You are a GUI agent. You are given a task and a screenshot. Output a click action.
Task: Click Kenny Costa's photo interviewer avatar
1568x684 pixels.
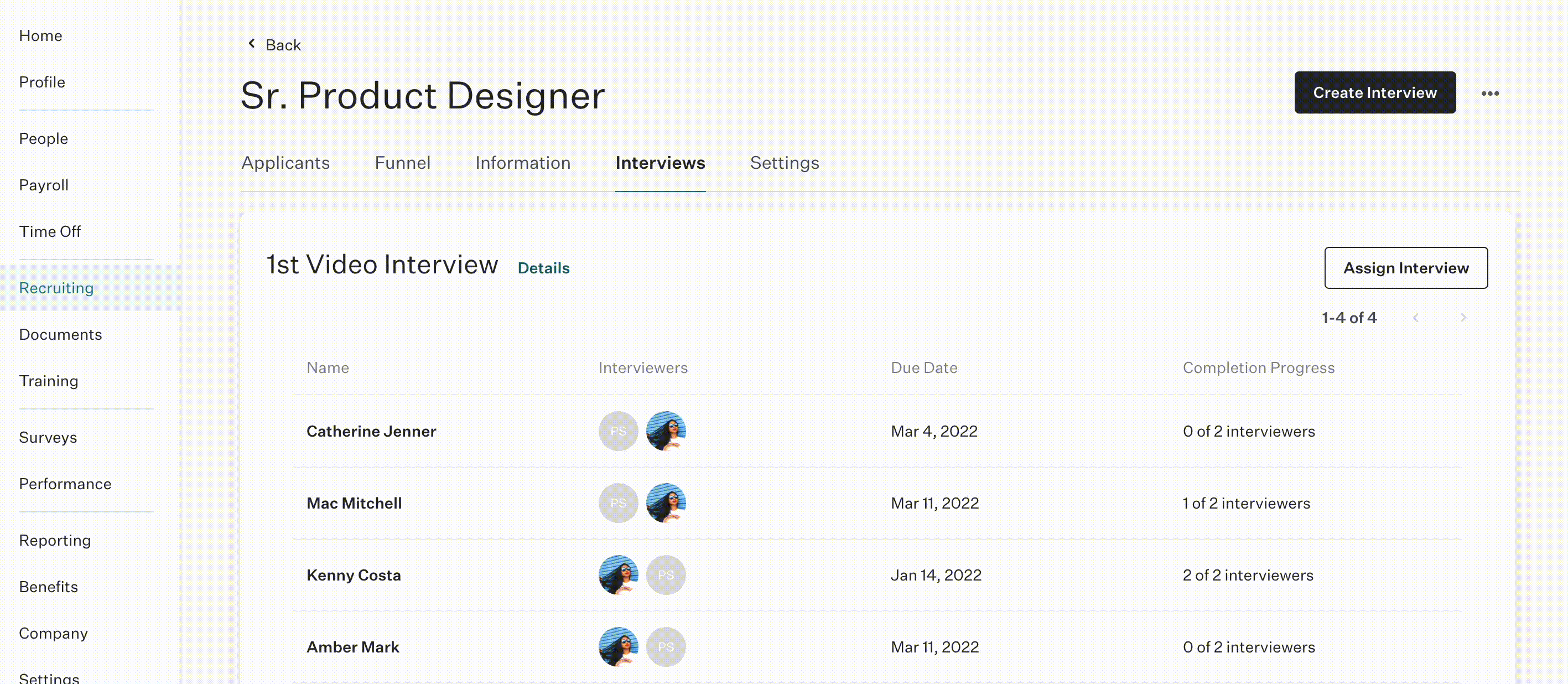pos(618,575)
